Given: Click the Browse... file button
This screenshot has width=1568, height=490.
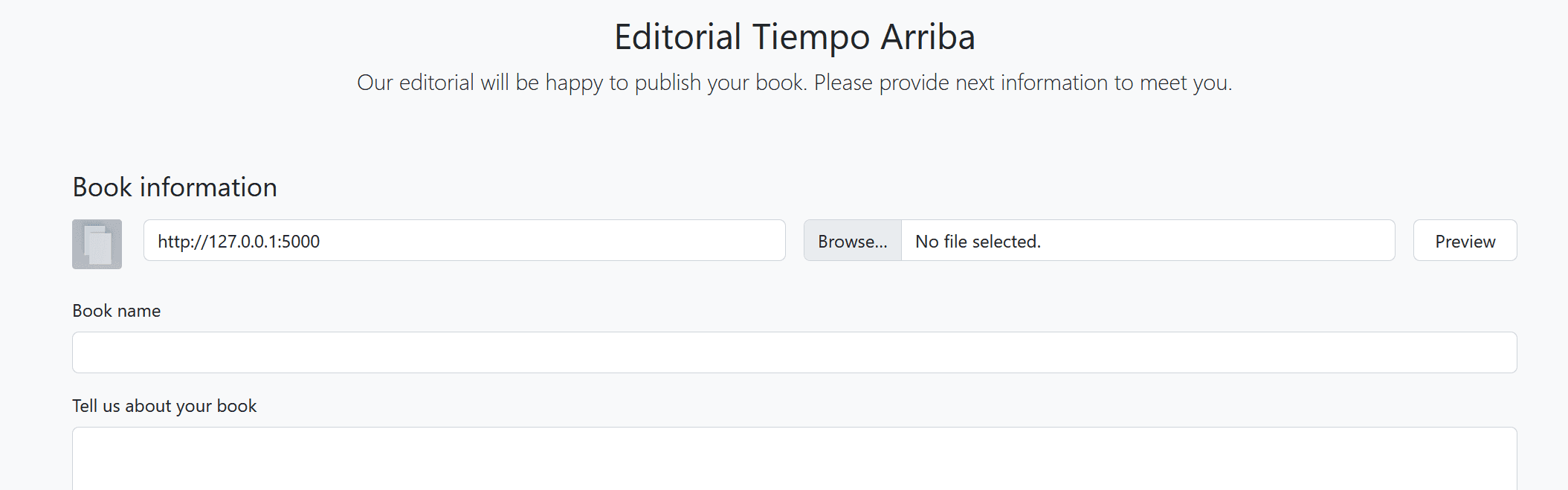Looking at the screenshot, I should pyautogui.click(x=852, y=241).
